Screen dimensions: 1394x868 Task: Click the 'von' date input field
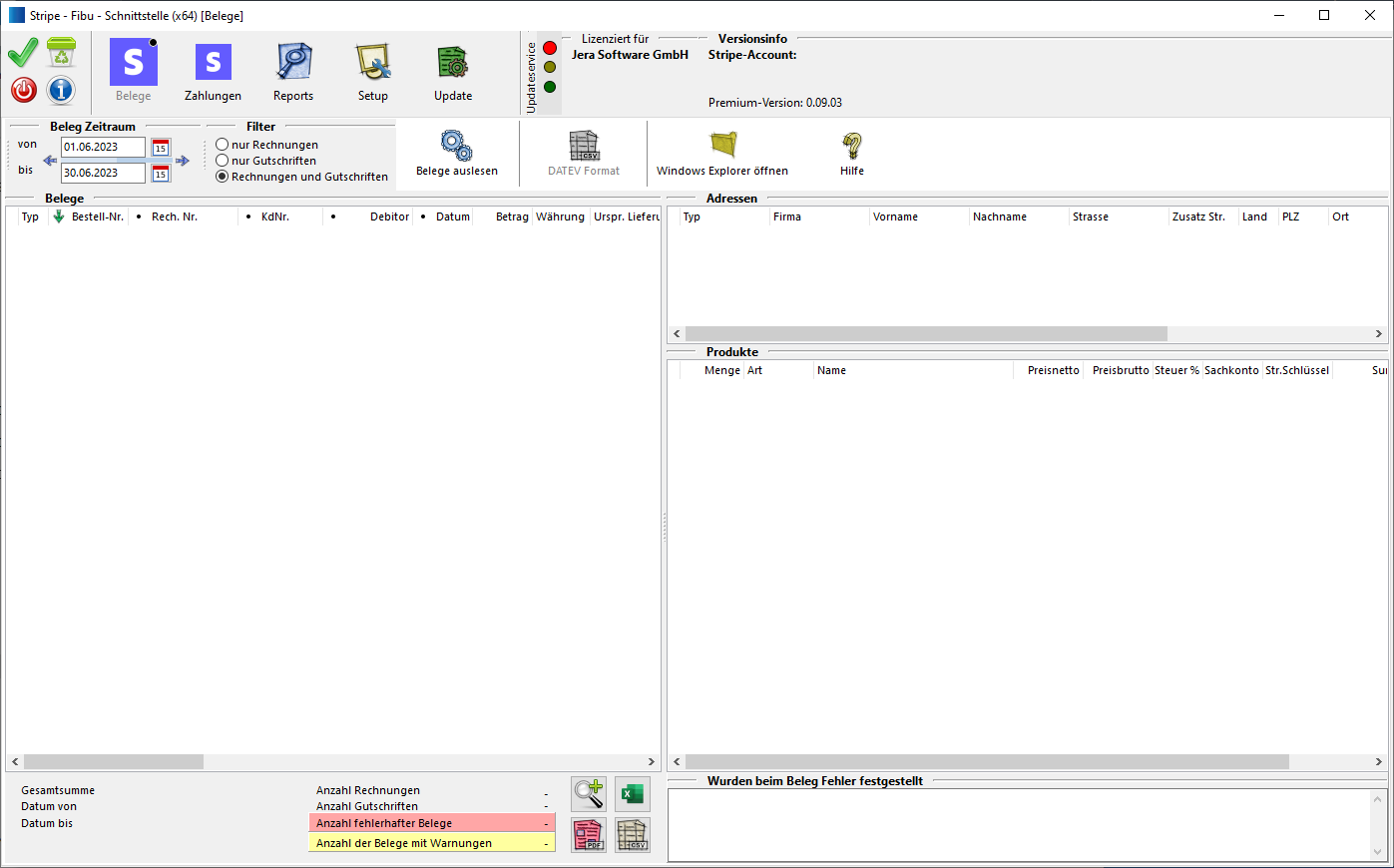(103, 148)
